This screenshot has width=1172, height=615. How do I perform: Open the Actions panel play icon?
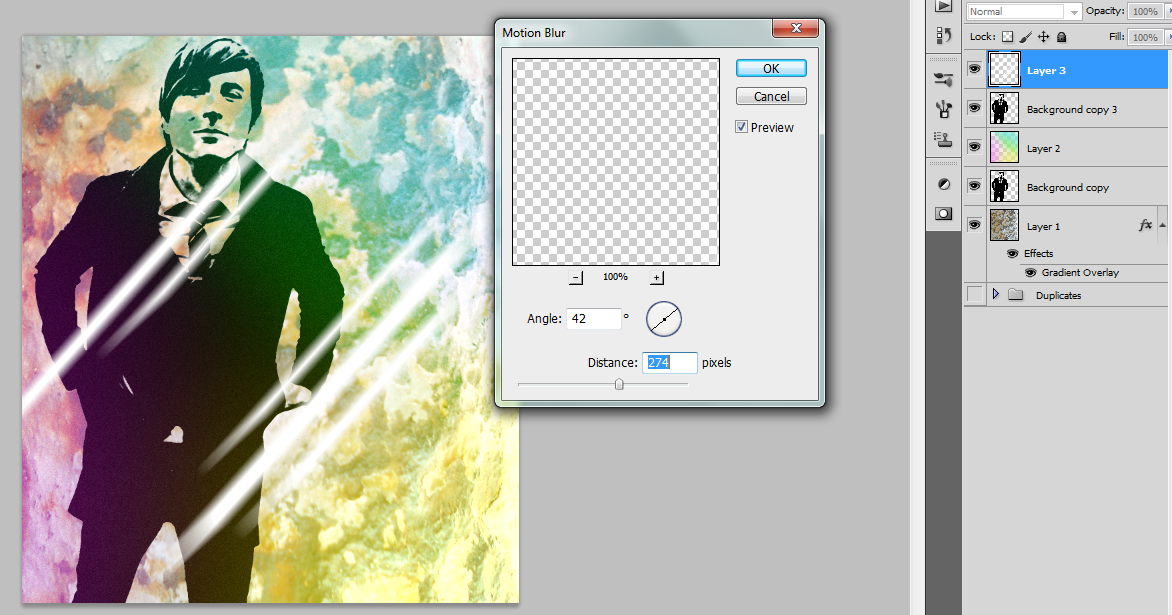[x=943, y=6]
